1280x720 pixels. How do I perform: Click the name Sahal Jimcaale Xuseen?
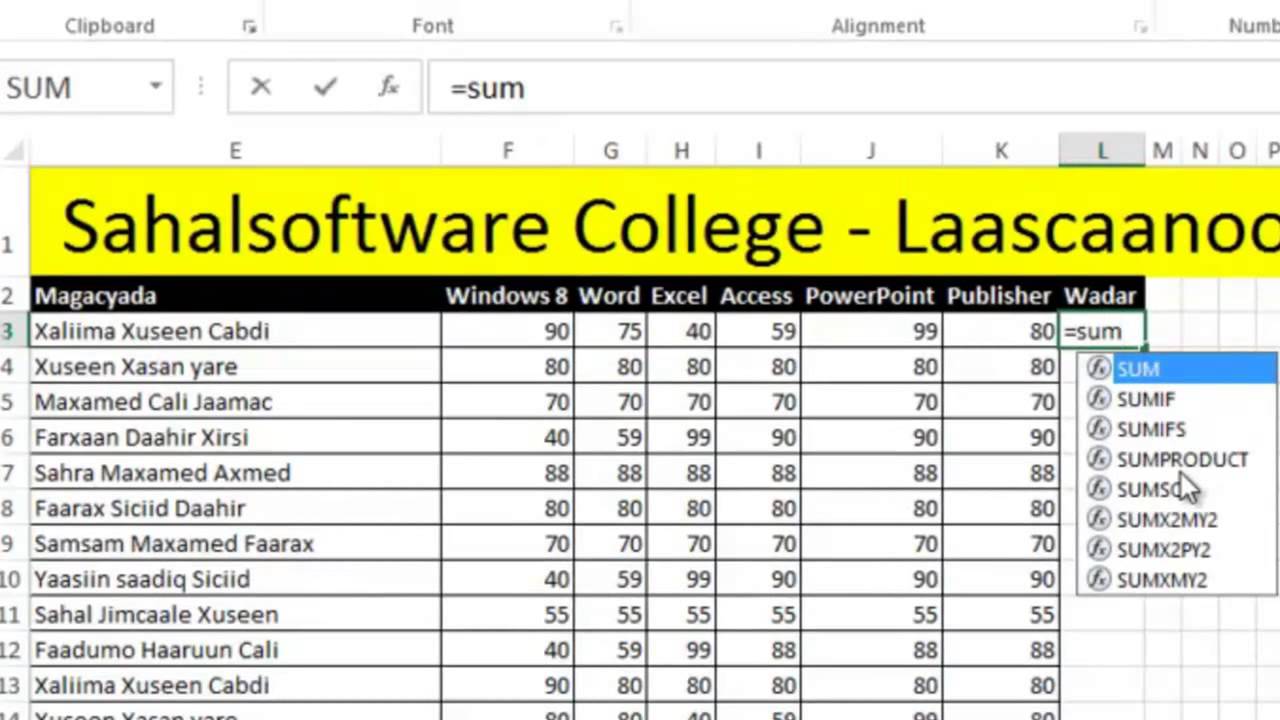156,615
